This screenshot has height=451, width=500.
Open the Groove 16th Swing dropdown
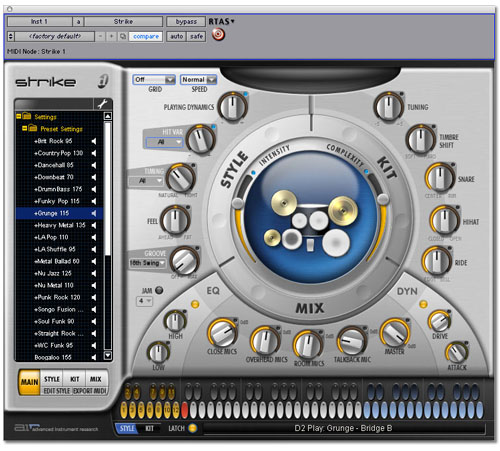point(147,263)
